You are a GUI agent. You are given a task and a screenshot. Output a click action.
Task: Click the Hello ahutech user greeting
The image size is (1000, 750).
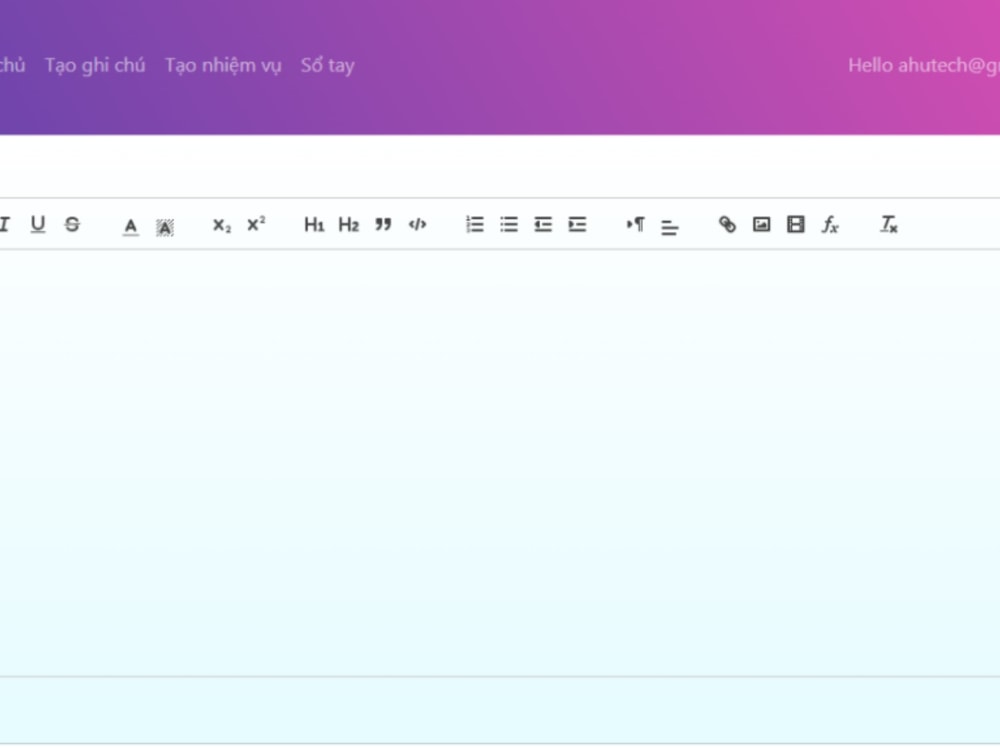(x=923, y=65)
